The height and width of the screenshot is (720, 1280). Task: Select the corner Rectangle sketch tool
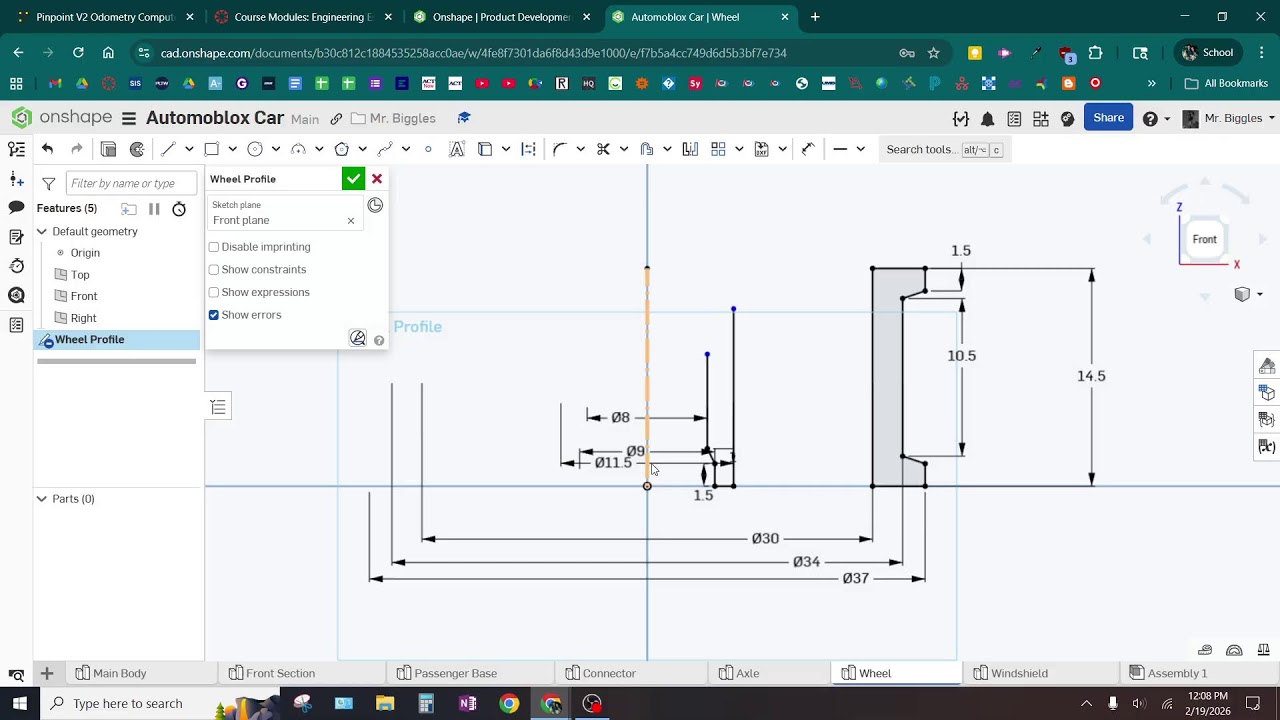(212, 149)
